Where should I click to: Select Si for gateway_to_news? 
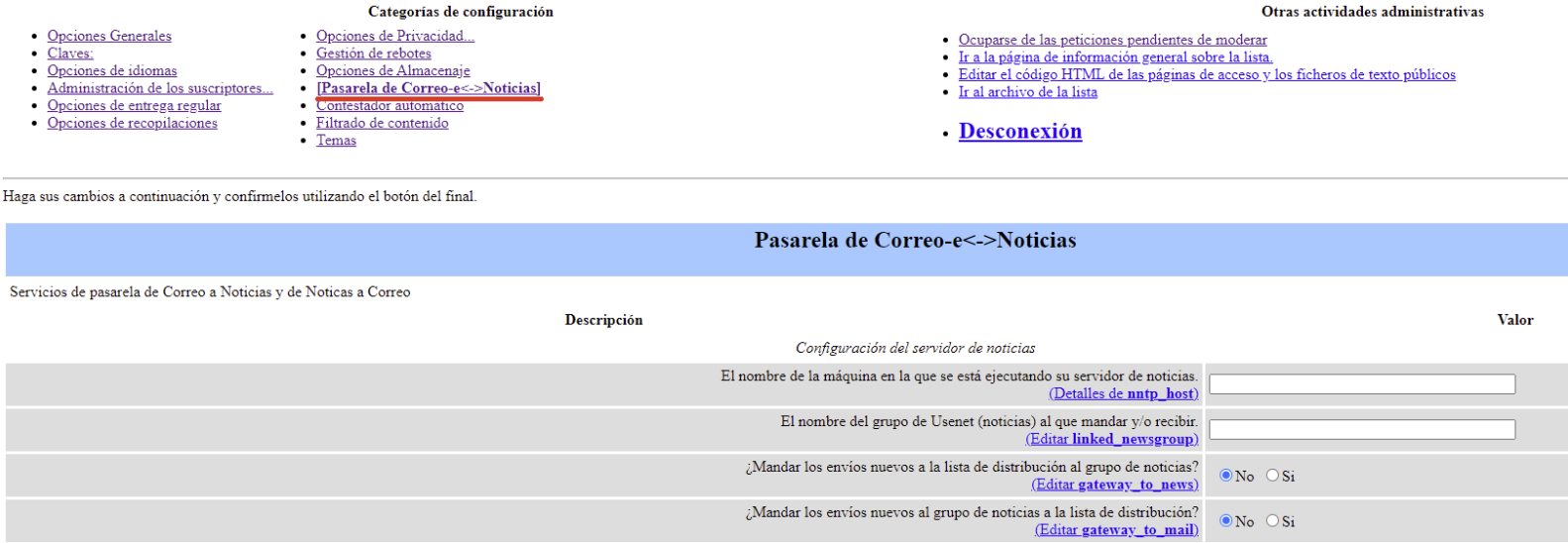pyautogui.click(x=1273, y=476)
